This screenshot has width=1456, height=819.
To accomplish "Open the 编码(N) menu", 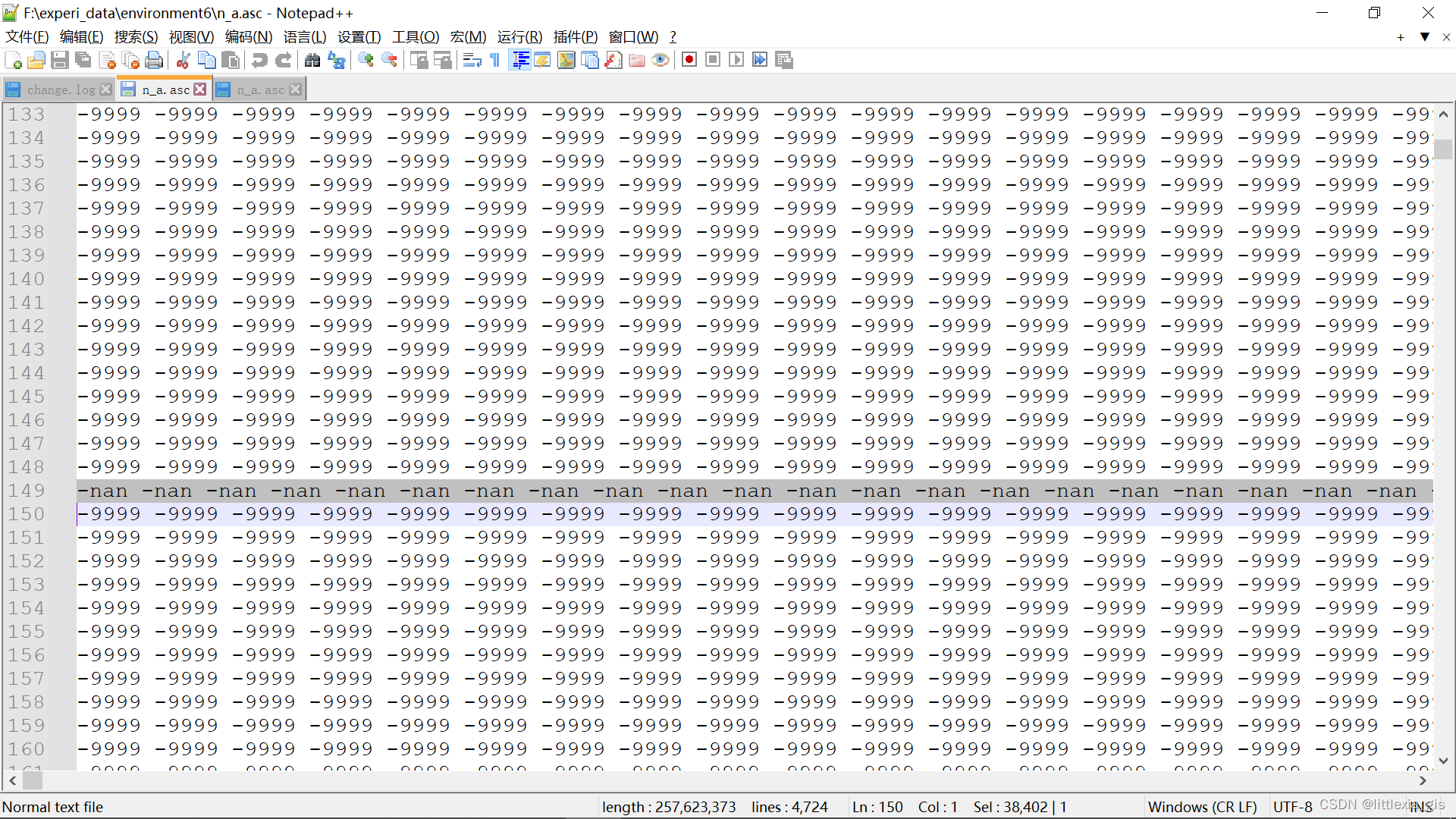I will click(x=248, y=36).
